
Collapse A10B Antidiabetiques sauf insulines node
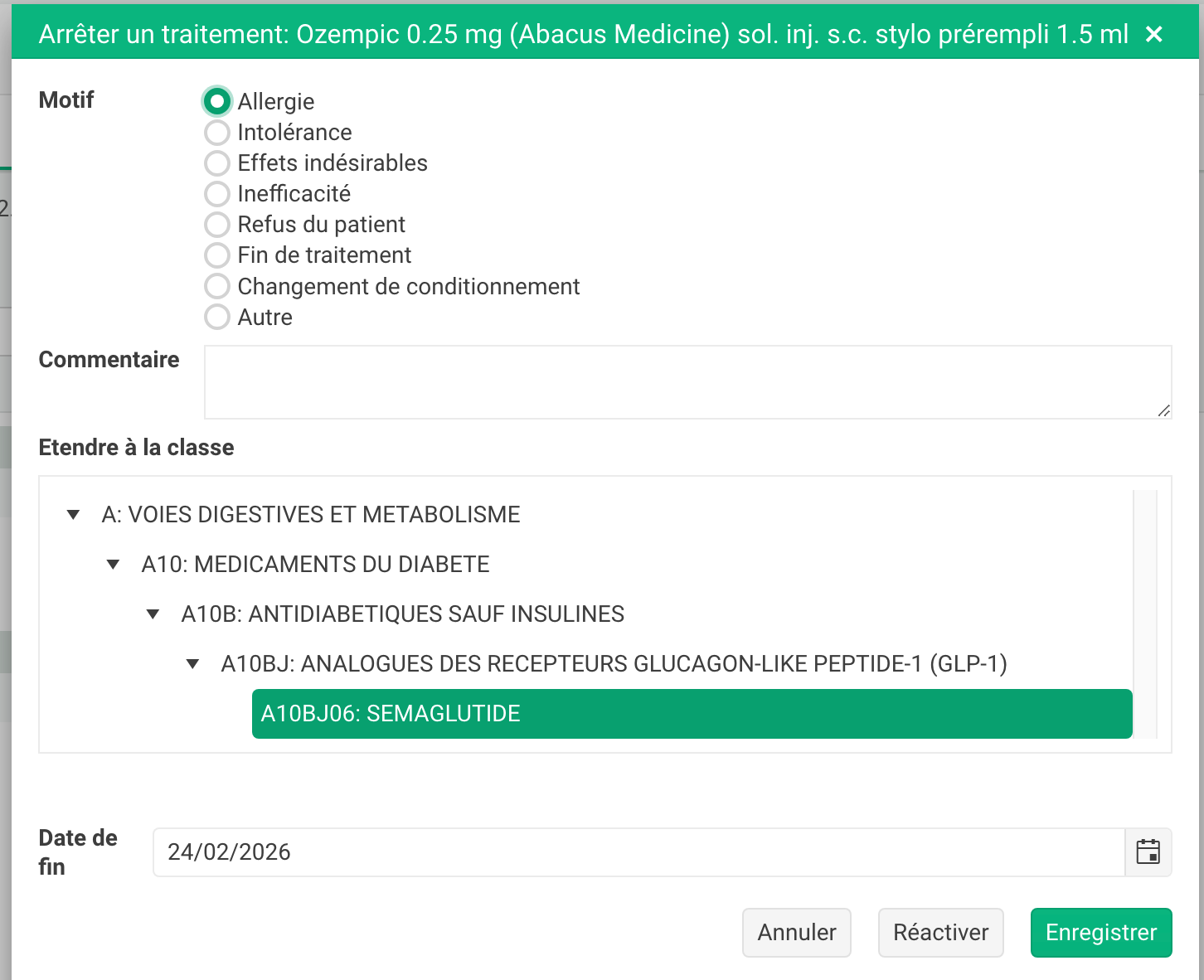(153, 614)
